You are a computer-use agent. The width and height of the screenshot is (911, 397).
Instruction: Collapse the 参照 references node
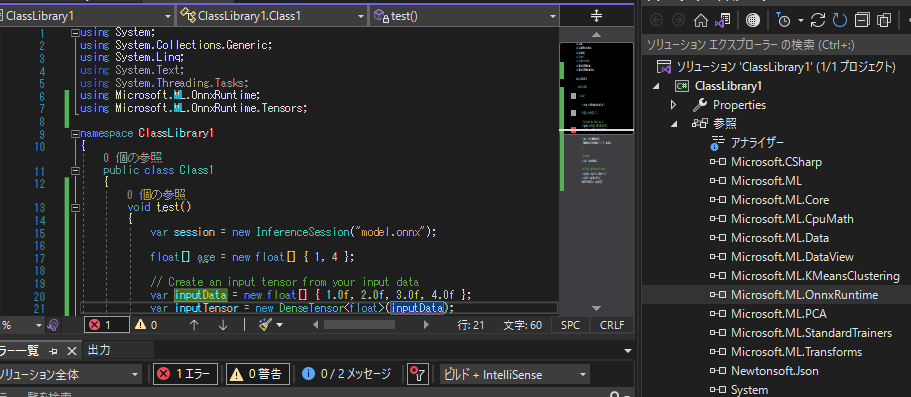click(674, 124)
